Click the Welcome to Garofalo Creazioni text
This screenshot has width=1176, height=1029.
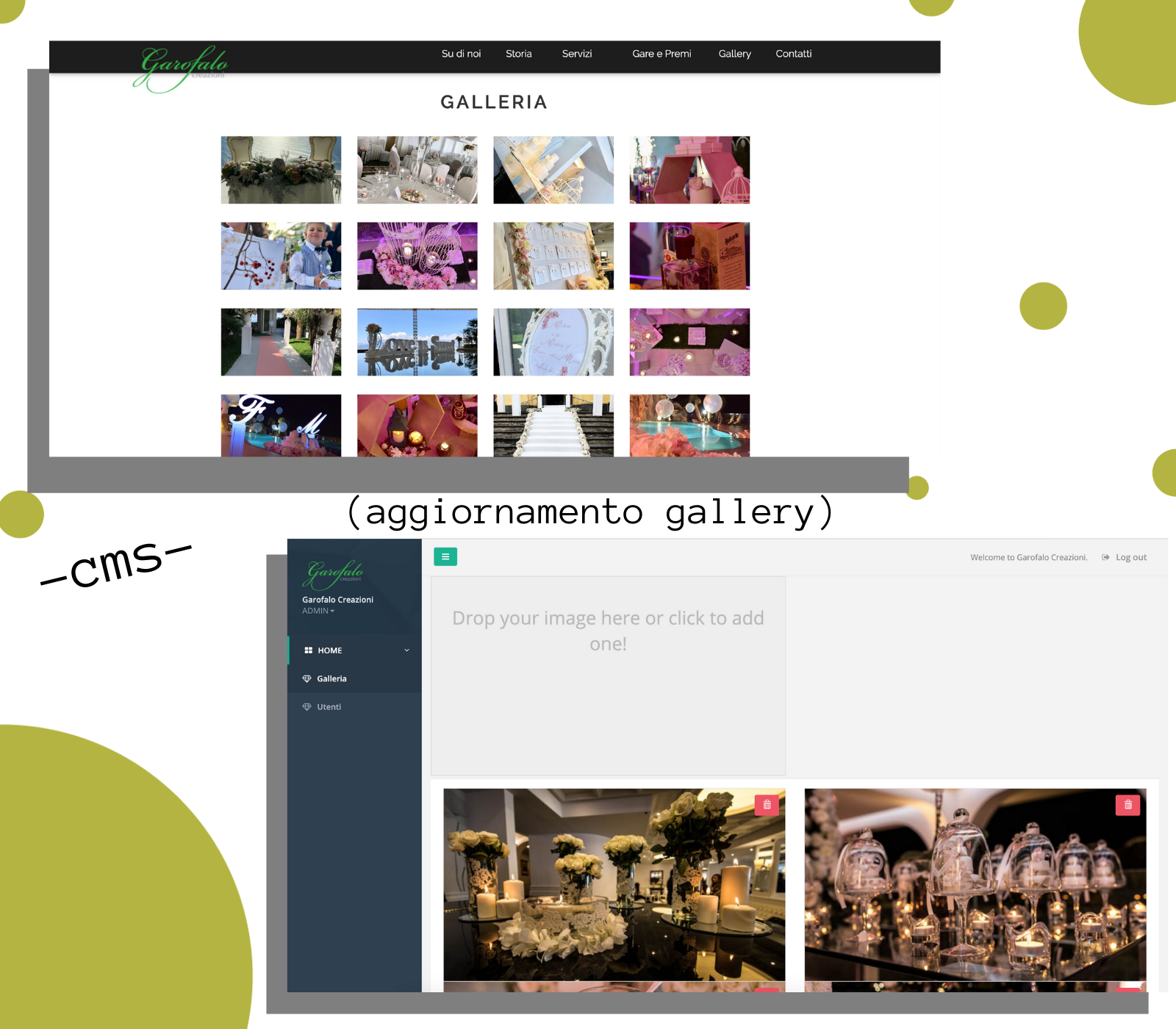1028,557
